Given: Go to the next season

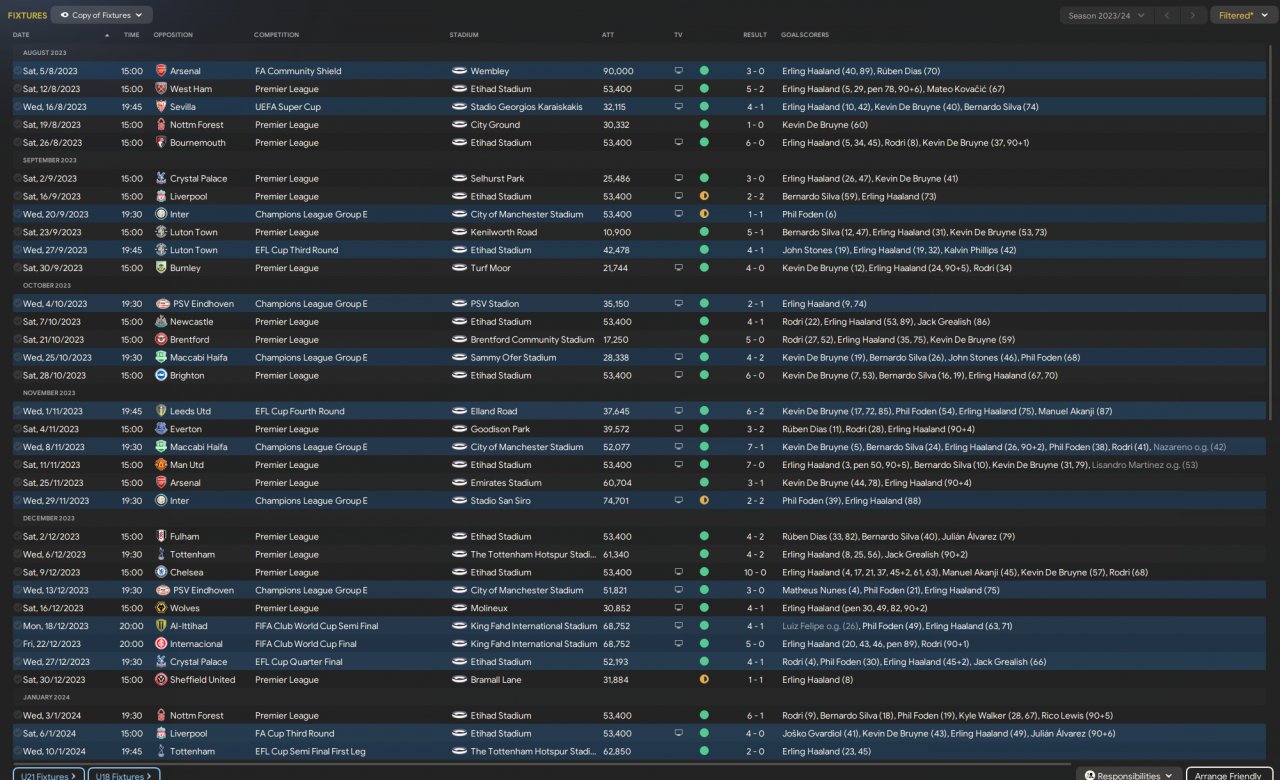Looking at the screenshot, I should [x=1193, y=15].
